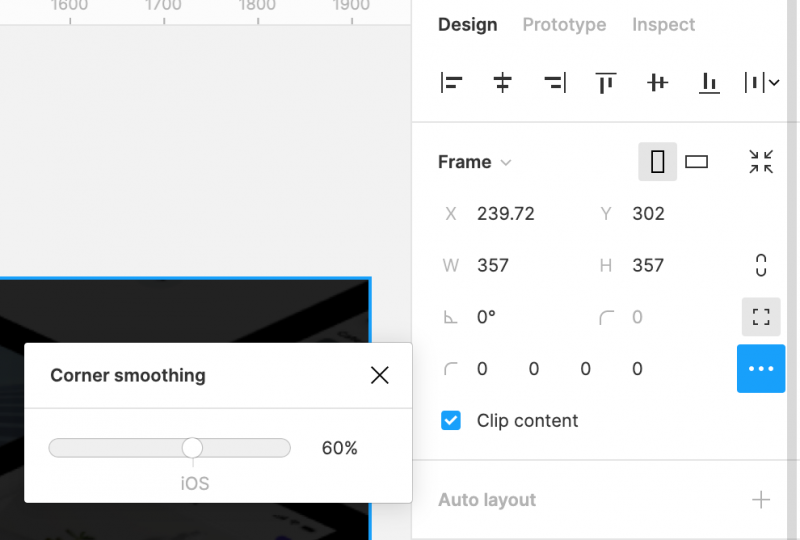Close the Corner smoothing popup
The image size is (800, 540).
[379, 375]
